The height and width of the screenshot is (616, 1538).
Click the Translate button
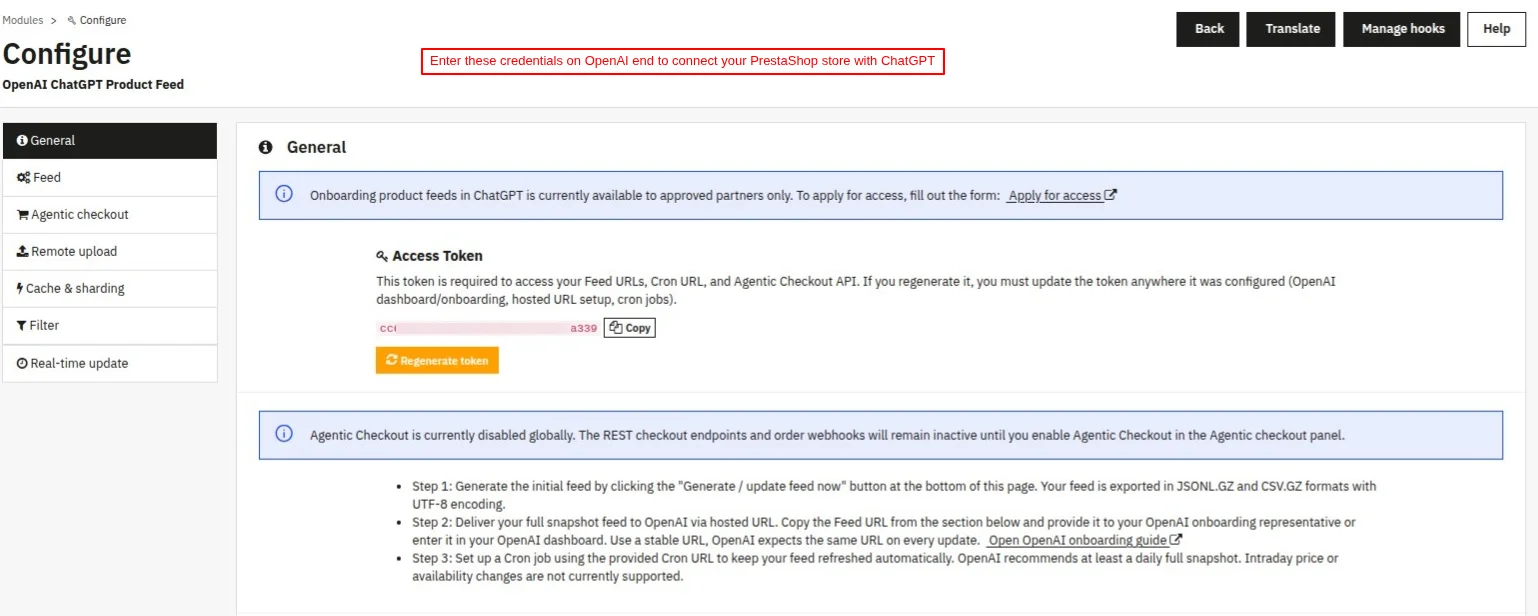1292,29
